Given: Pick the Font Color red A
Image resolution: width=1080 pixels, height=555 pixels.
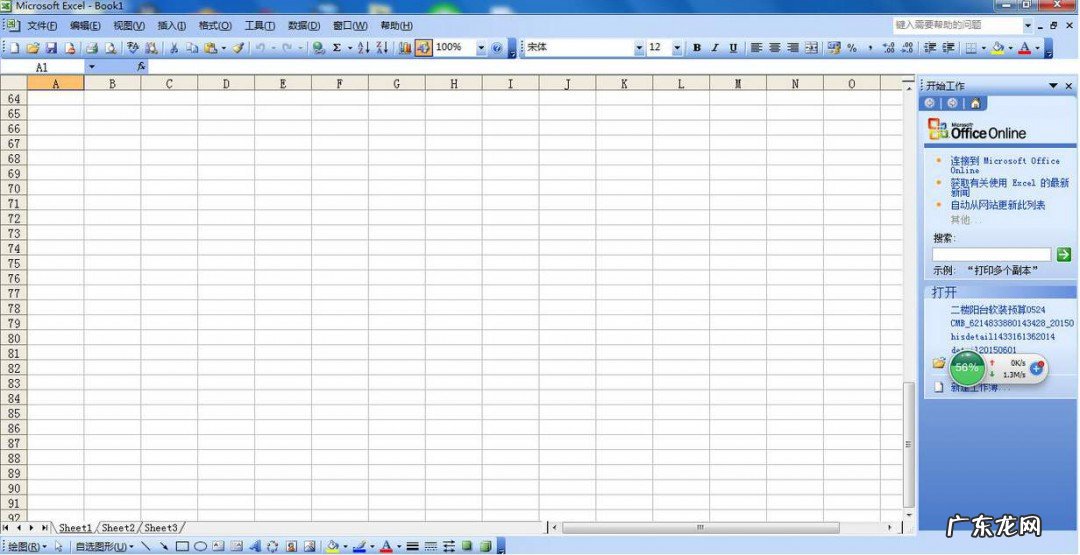Looking at the screenshot, I should click(x=1025, y=48).
